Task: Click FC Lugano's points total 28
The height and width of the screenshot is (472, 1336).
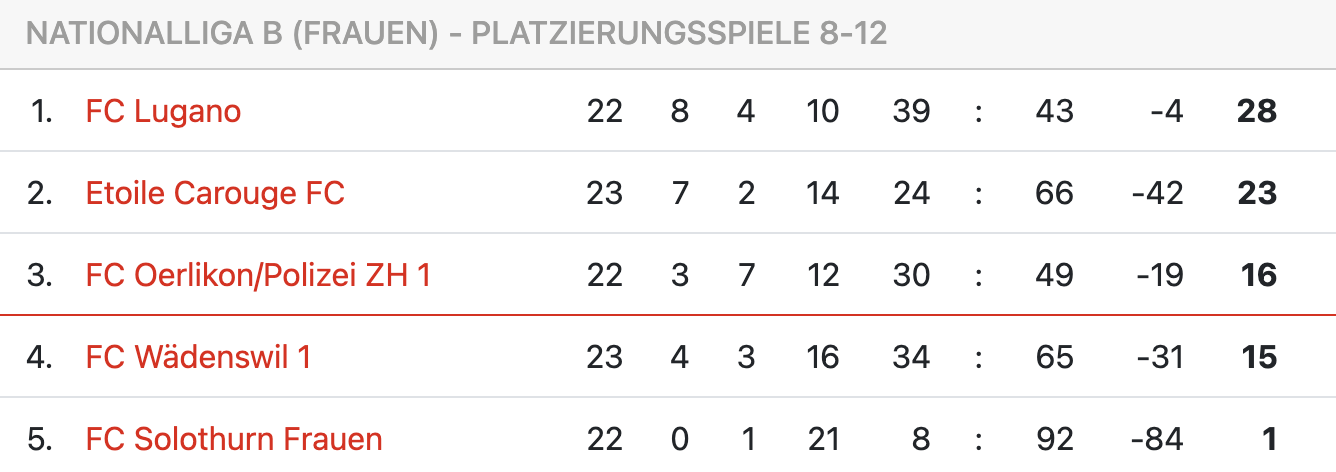Action: (1256, 111)
